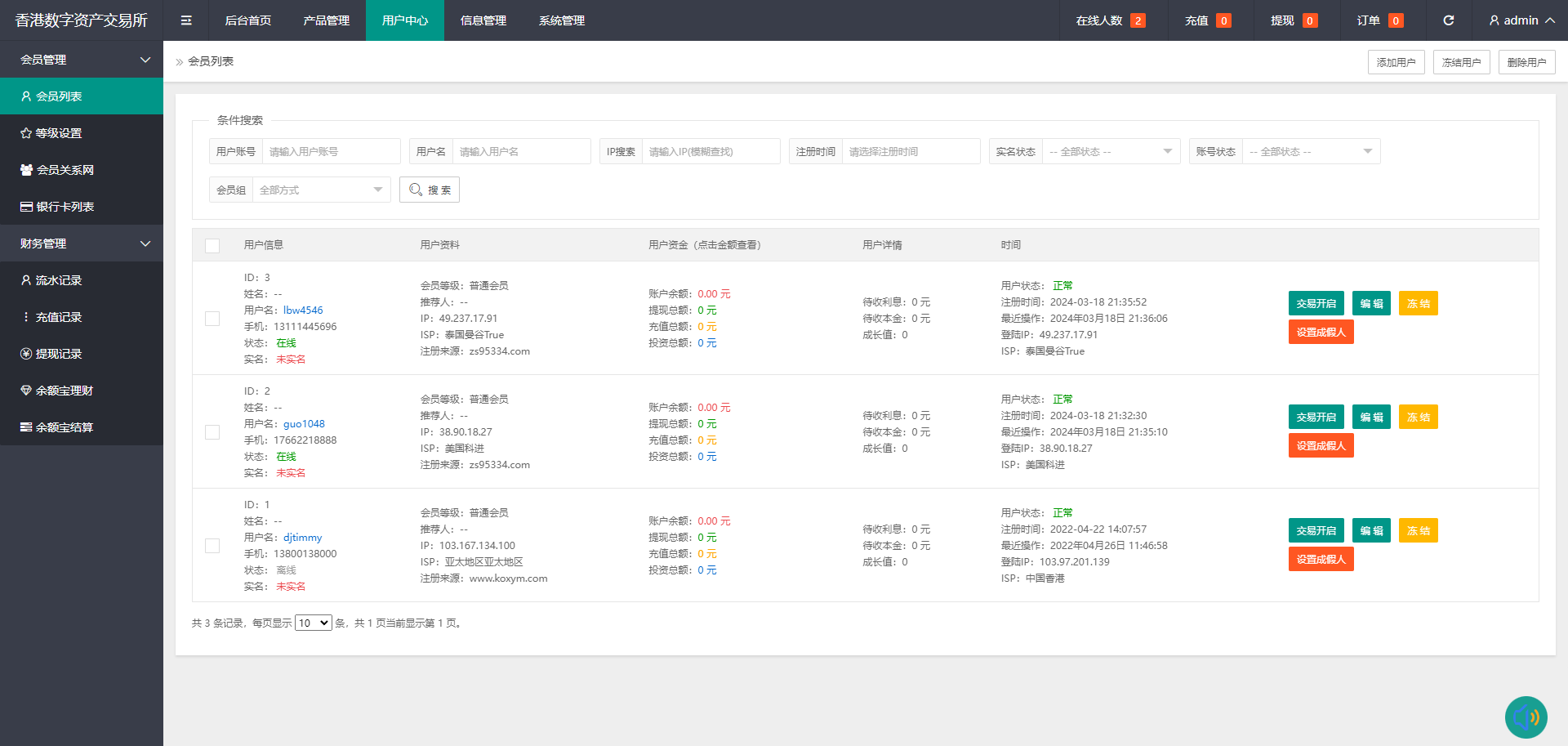Toggle the select-all checkbox in table header
This screenshot has height=746, width=1568.
[212, 245]
